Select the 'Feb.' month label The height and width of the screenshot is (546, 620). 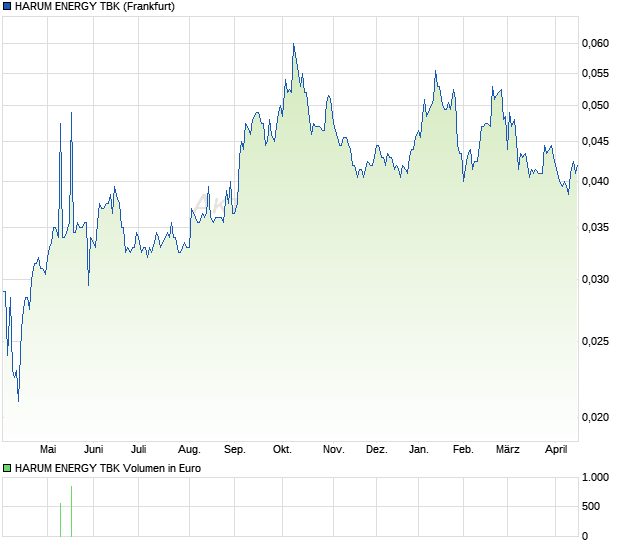tap(463, 450)
